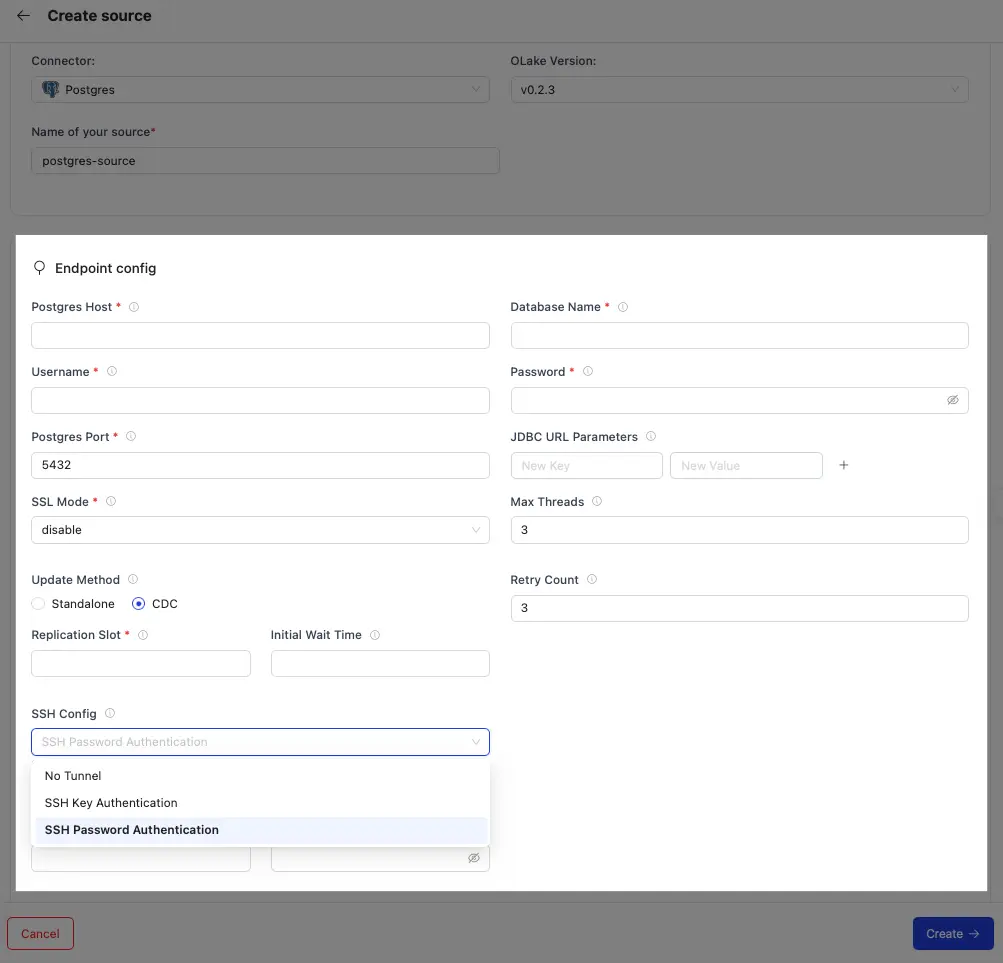This screenshot has height=963, width=1003.
Task: Open the Connector Postgres dropdown
Action: pos(260,90)
